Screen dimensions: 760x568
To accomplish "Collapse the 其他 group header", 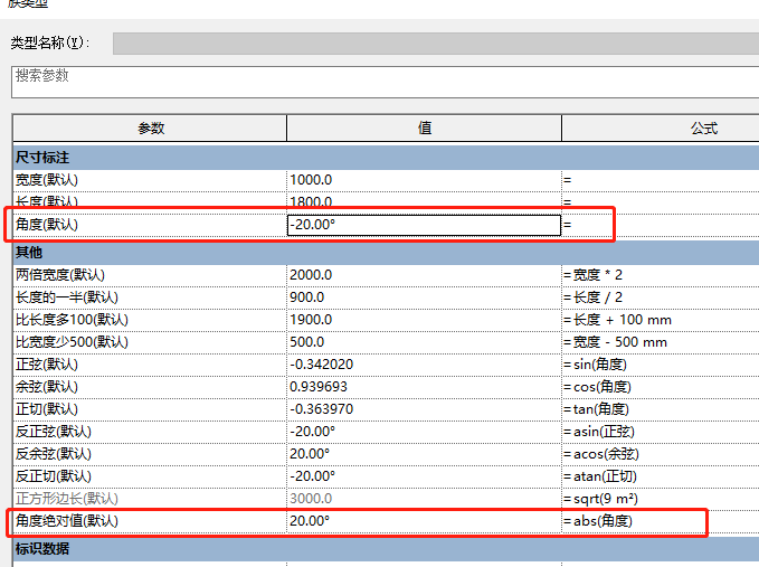I will [386, 252].
